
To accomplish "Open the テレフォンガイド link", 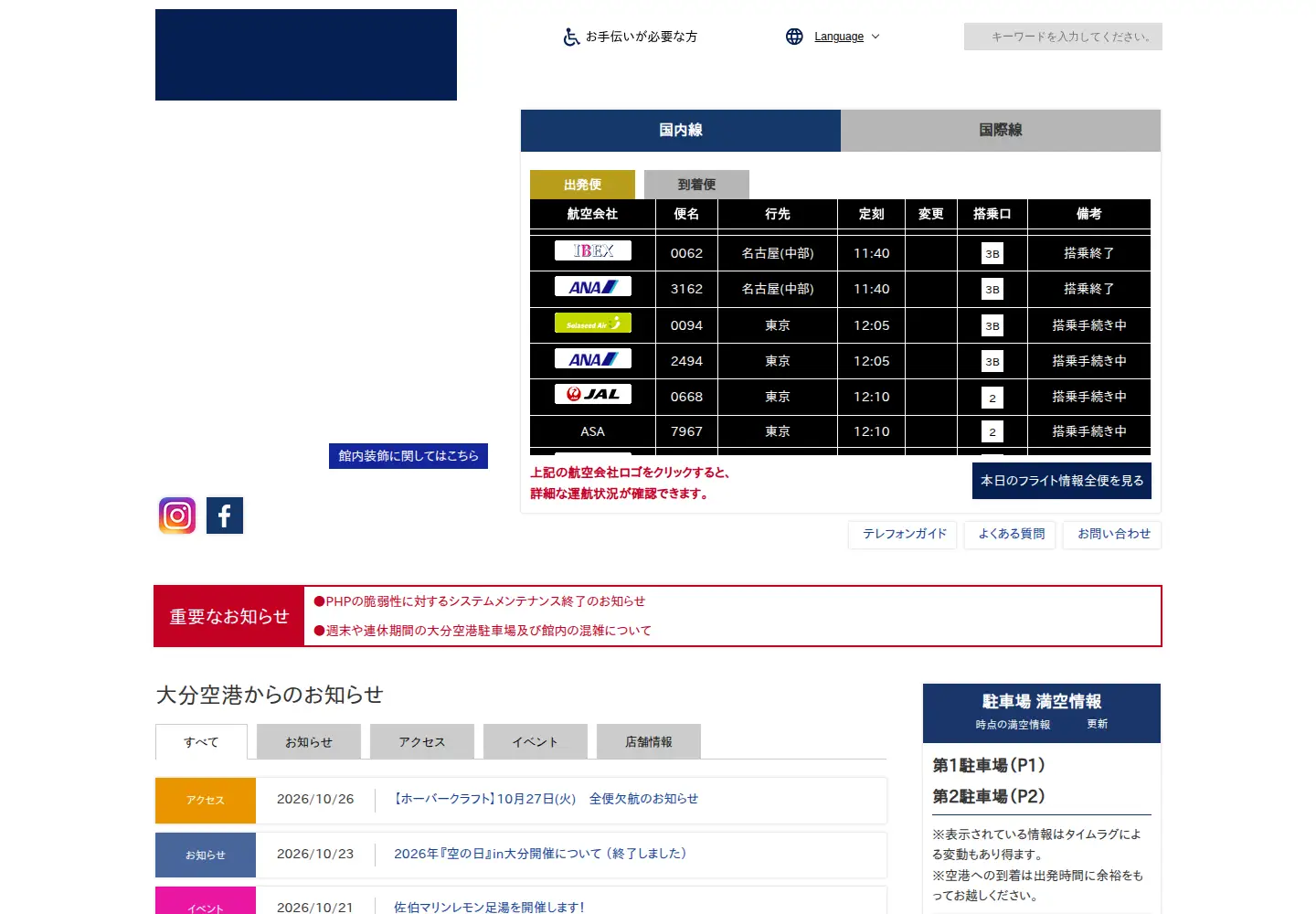I will click(x=905, y=535).
